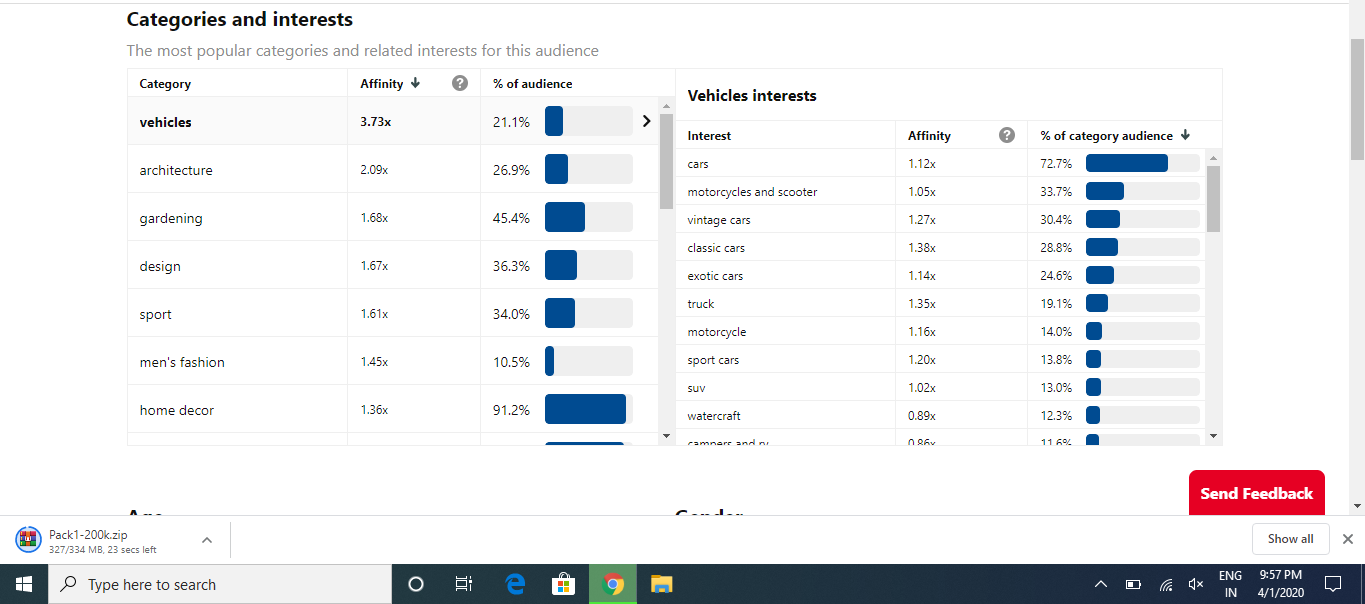Open File Explorer from the taskbar

point(661,584)
